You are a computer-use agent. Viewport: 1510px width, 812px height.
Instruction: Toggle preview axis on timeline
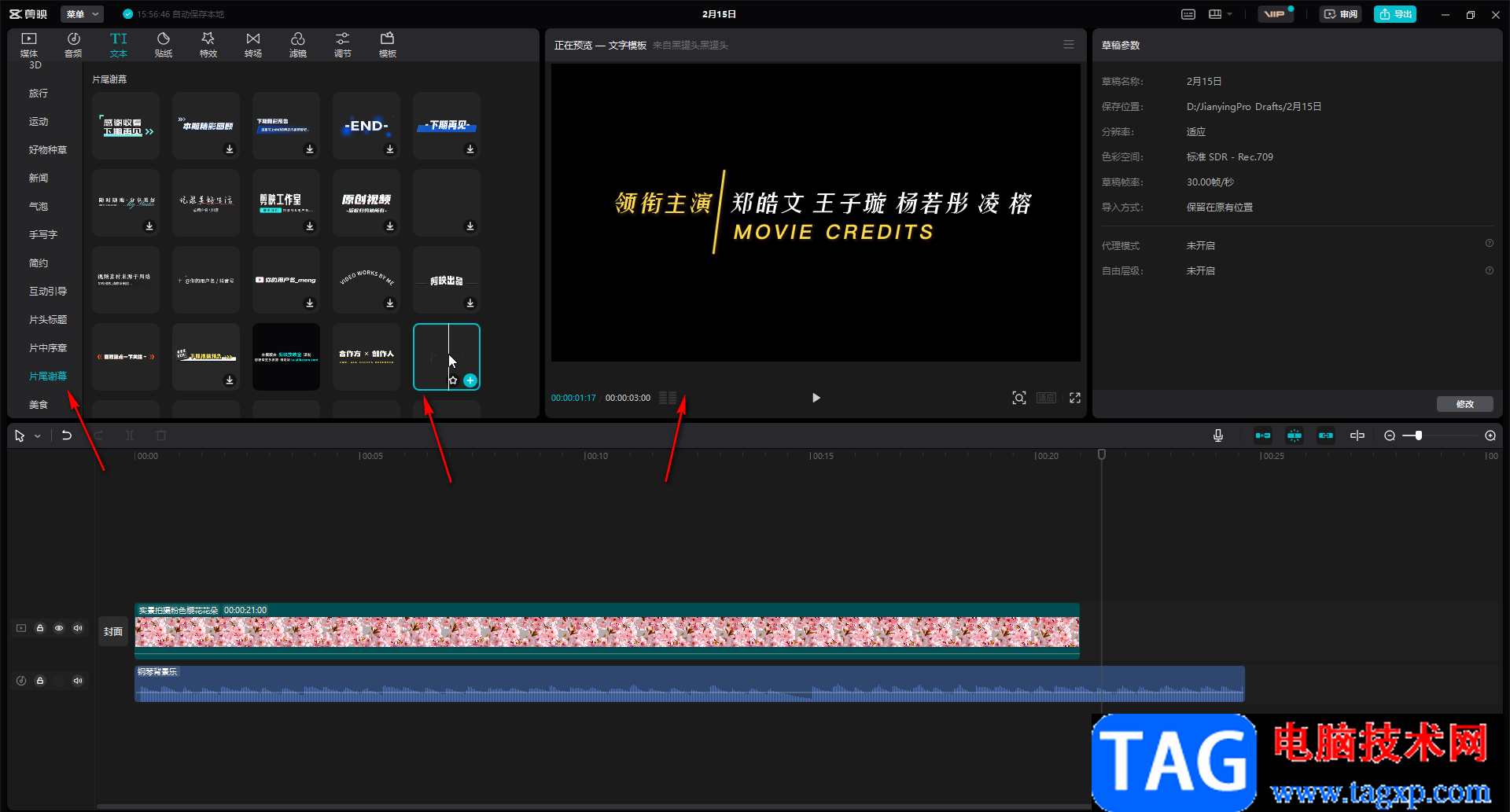[1357, 435]
